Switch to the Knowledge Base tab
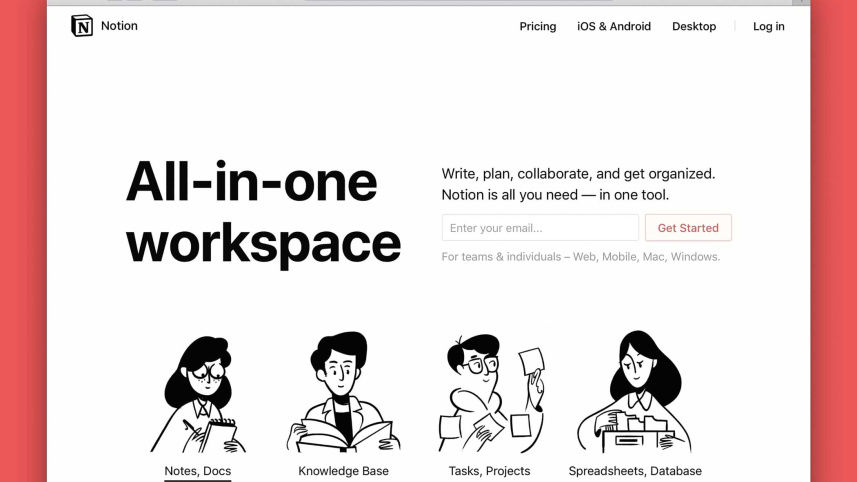 point(343,471)
